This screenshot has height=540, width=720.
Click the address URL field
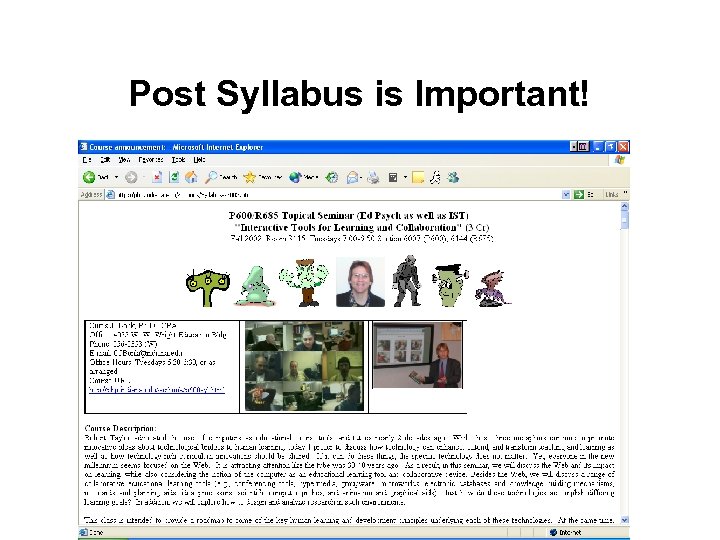point(338,195)
